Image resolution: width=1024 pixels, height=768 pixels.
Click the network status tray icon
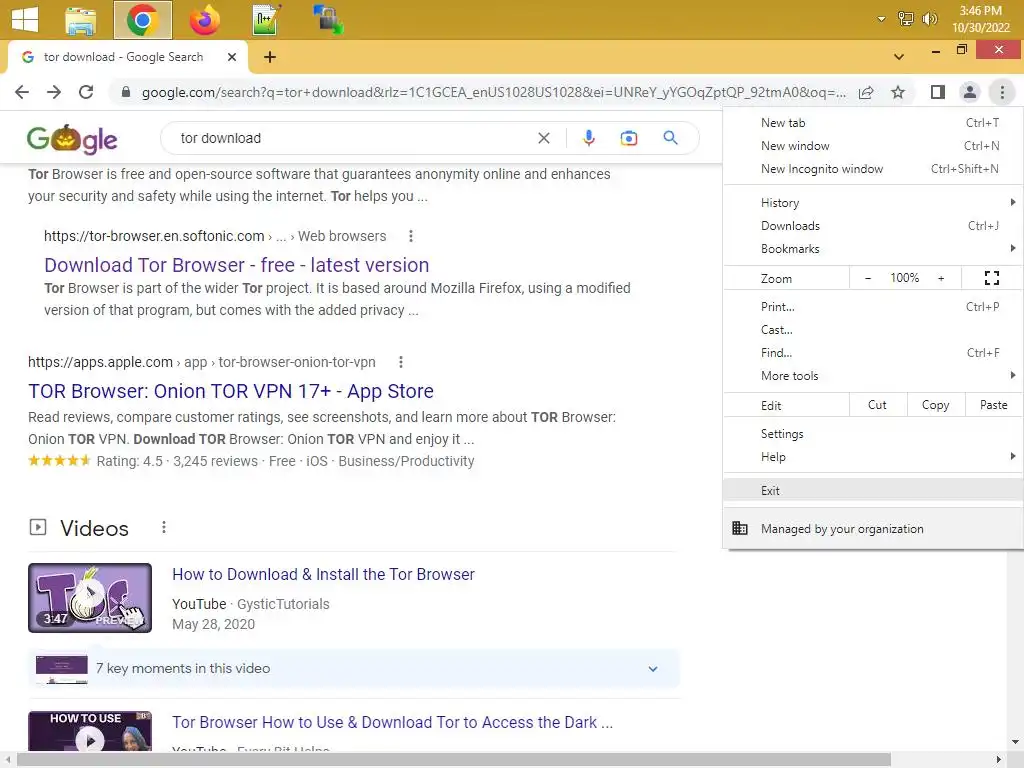tap(906, 19)
